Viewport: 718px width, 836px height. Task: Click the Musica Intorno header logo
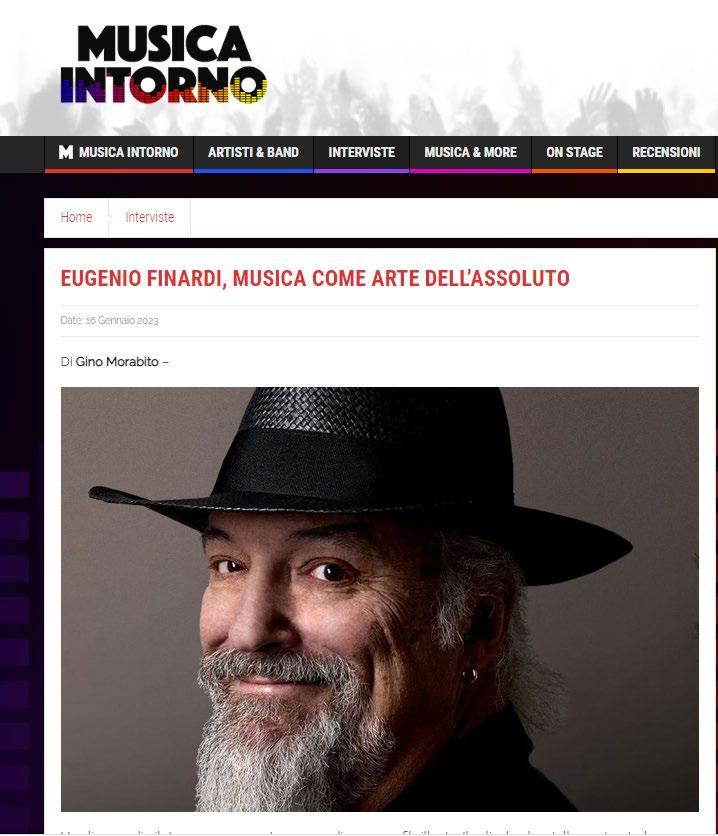coord(163,64)
